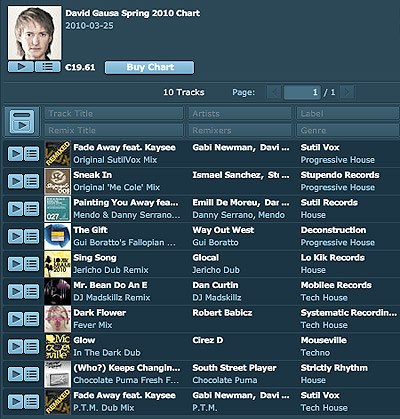Click the David Gausa Spring 2010 Chart title
Screen dimensions: 400x419
(x=133, y=13)
